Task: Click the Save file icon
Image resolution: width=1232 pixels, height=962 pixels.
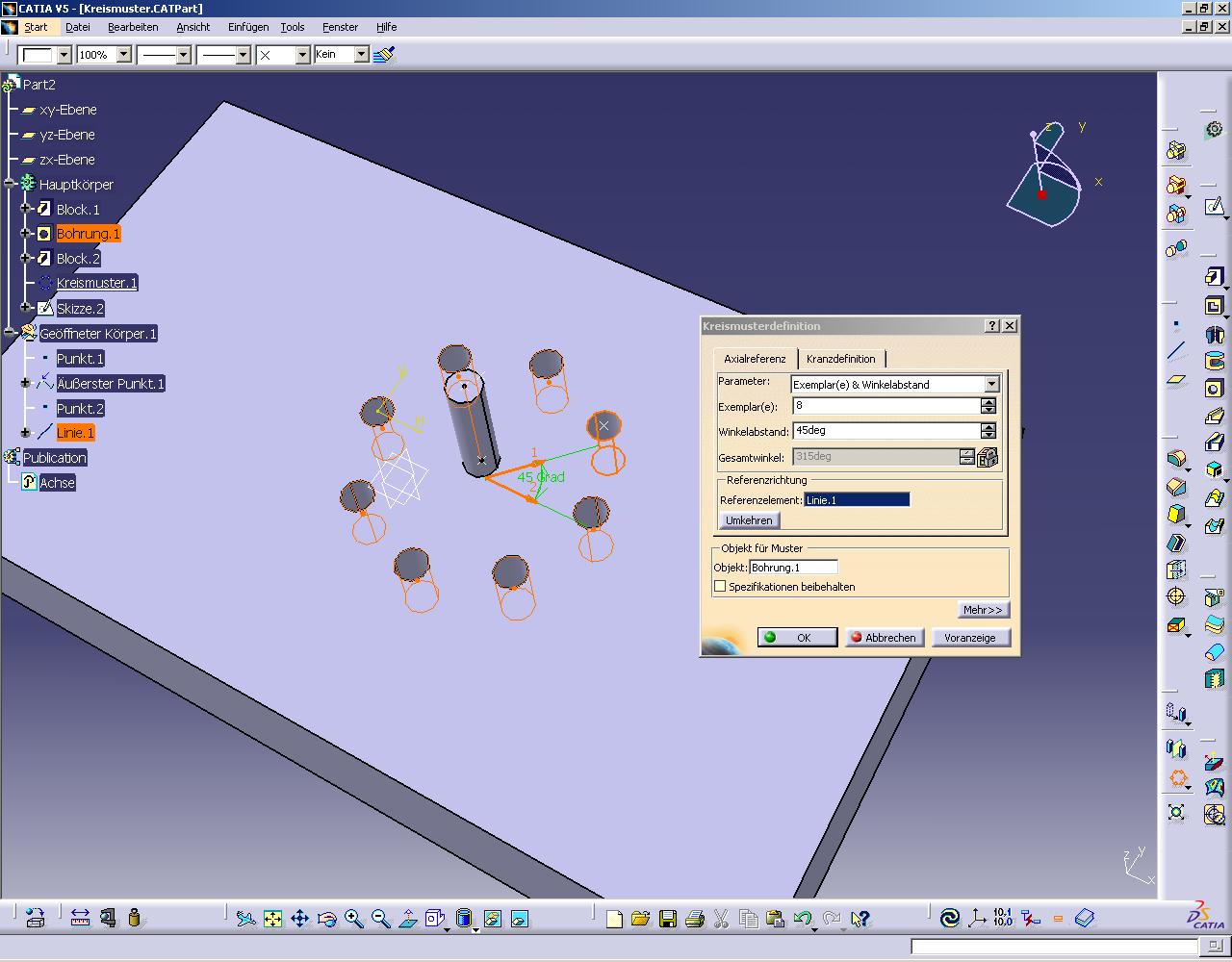Action: tap(668, 919)
